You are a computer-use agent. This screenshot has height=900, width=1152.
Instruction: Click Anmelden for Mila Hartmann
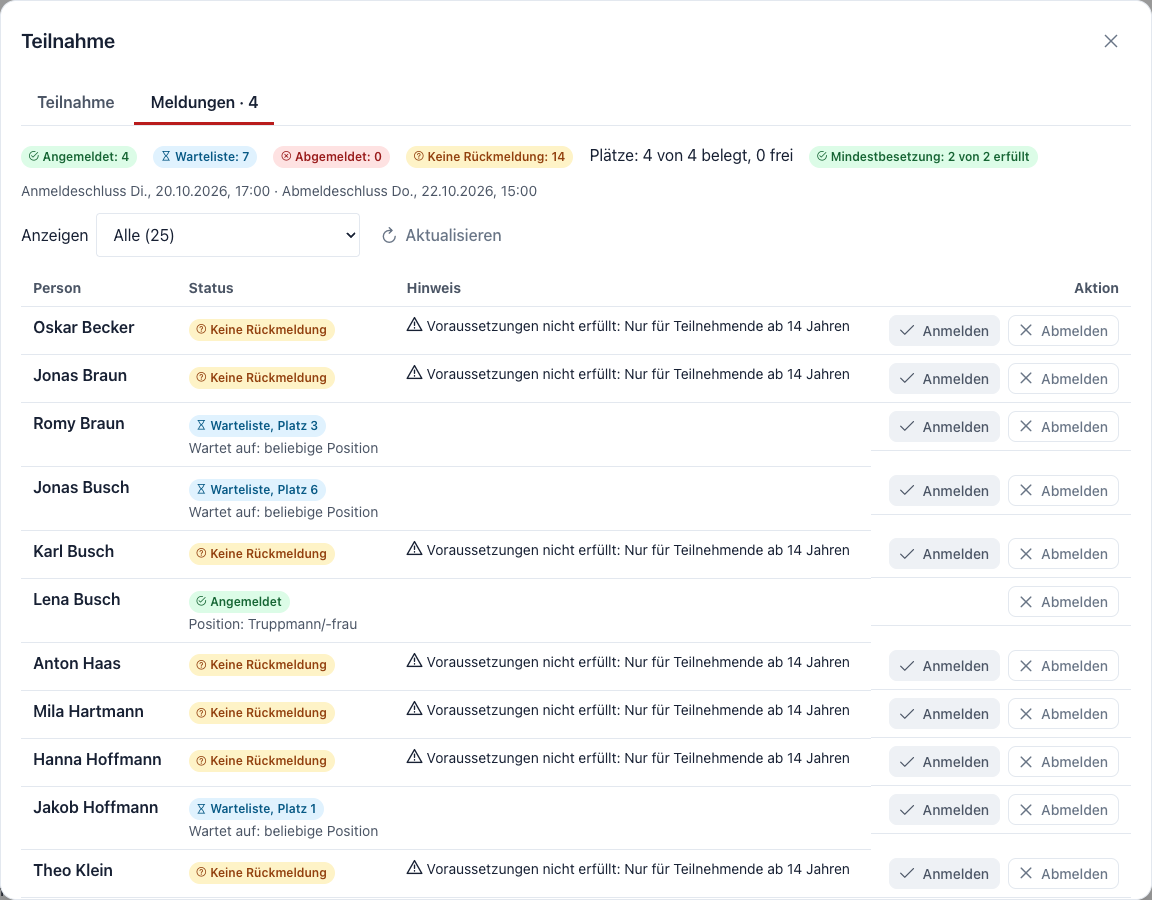pos(944,713)
